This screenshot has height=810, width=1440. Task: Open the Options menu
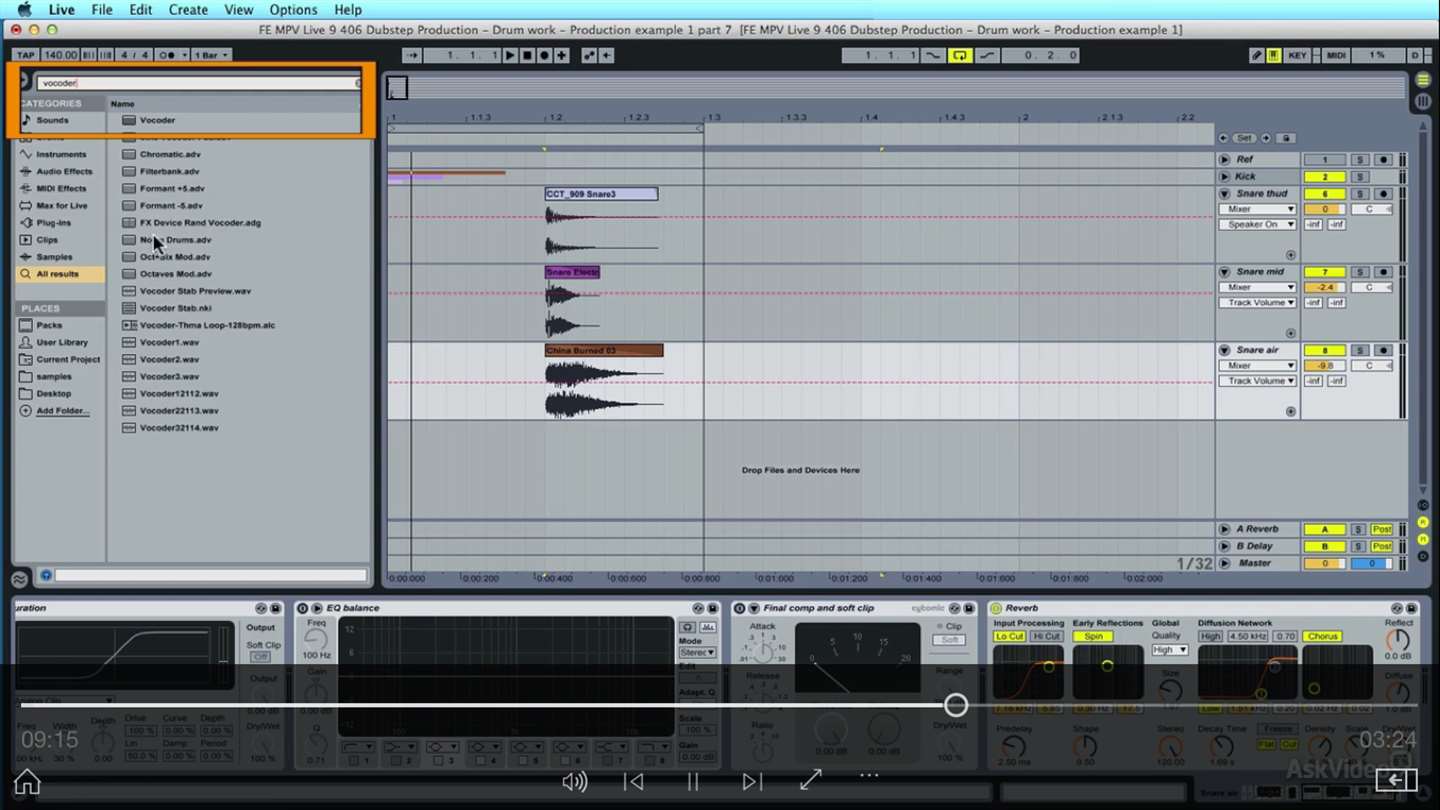pyautogui.click(x=293, y=10)
